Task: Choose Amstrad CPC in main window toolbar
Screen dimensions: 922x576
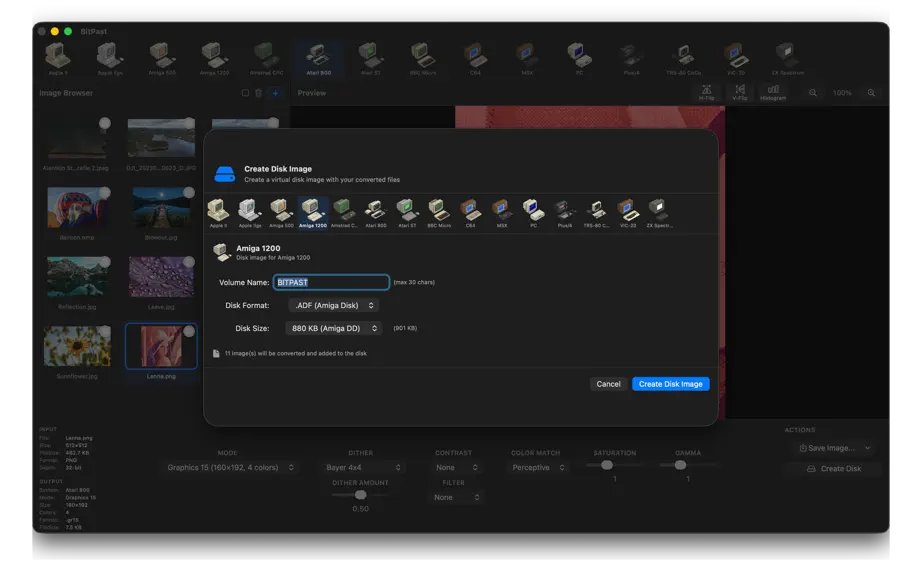Action: click(x=266, y=59)
